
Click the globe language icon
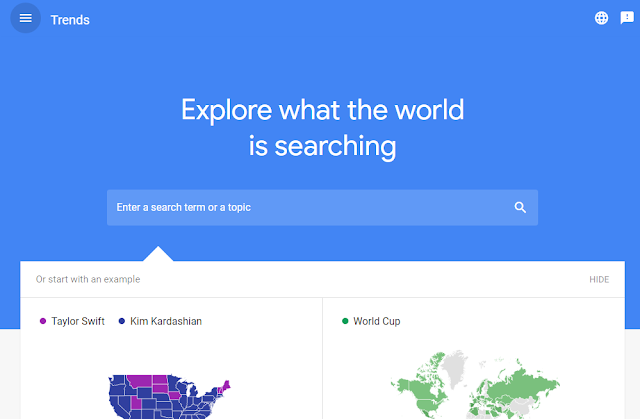[601, 18]
